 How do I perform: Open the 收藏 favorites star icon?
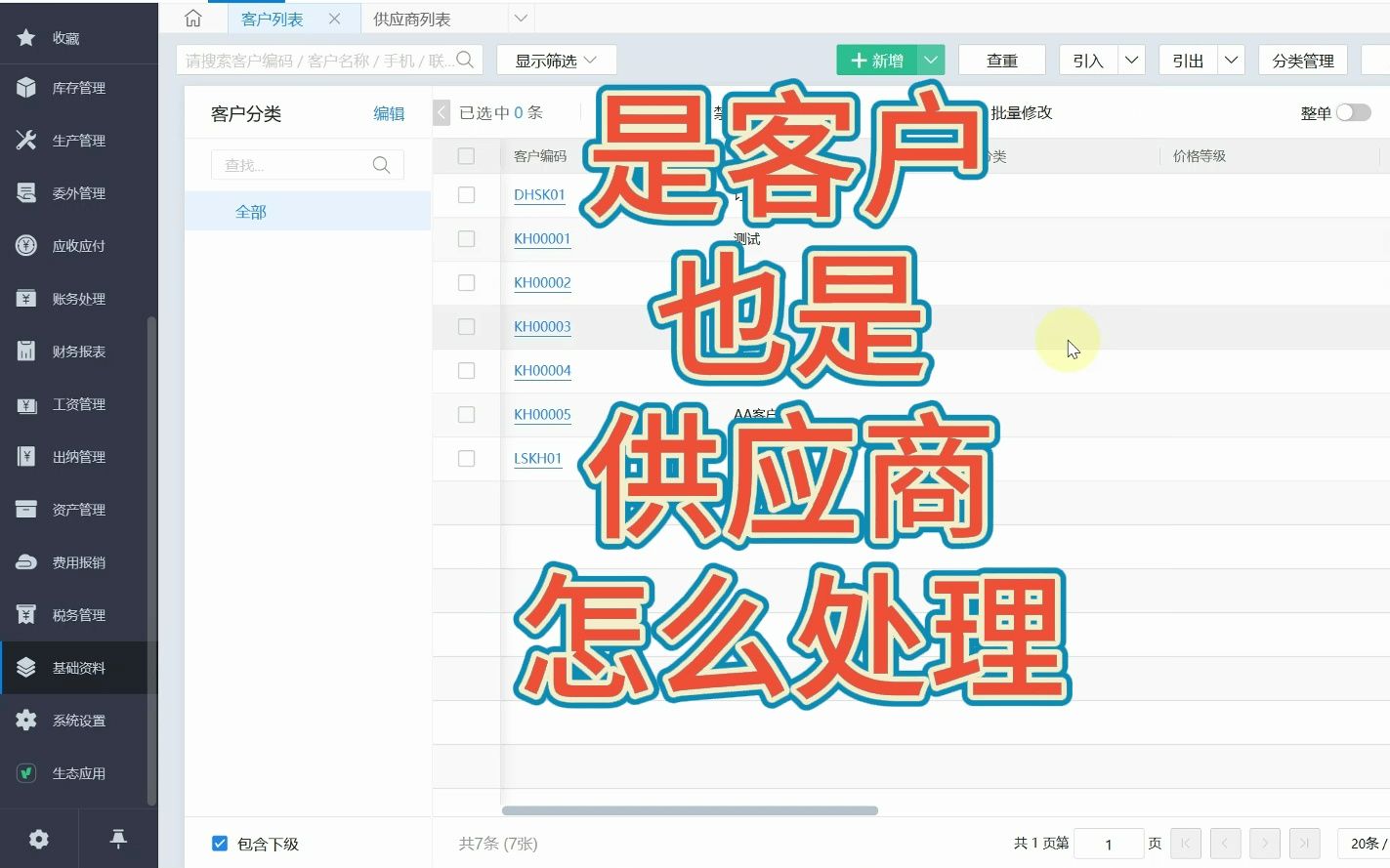tap(26, 38)
